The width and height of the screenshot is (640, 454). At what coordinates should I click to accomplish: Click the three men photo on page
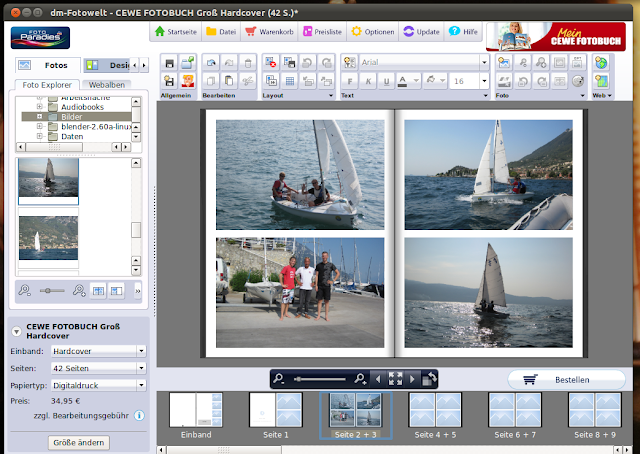click(300, 293)
